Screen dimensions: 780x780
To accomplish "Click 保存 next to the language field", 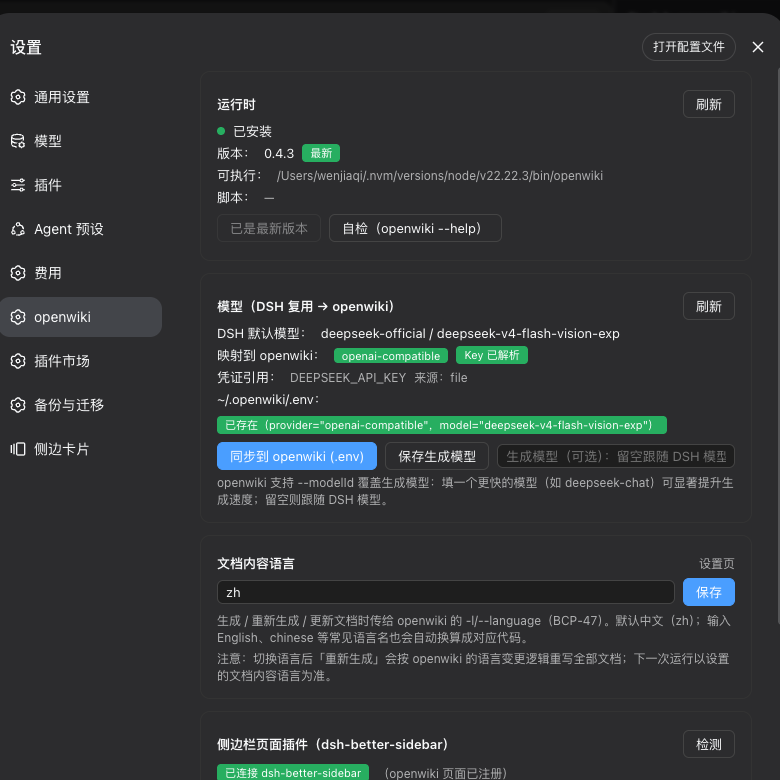I will click(x=708, y=592).
